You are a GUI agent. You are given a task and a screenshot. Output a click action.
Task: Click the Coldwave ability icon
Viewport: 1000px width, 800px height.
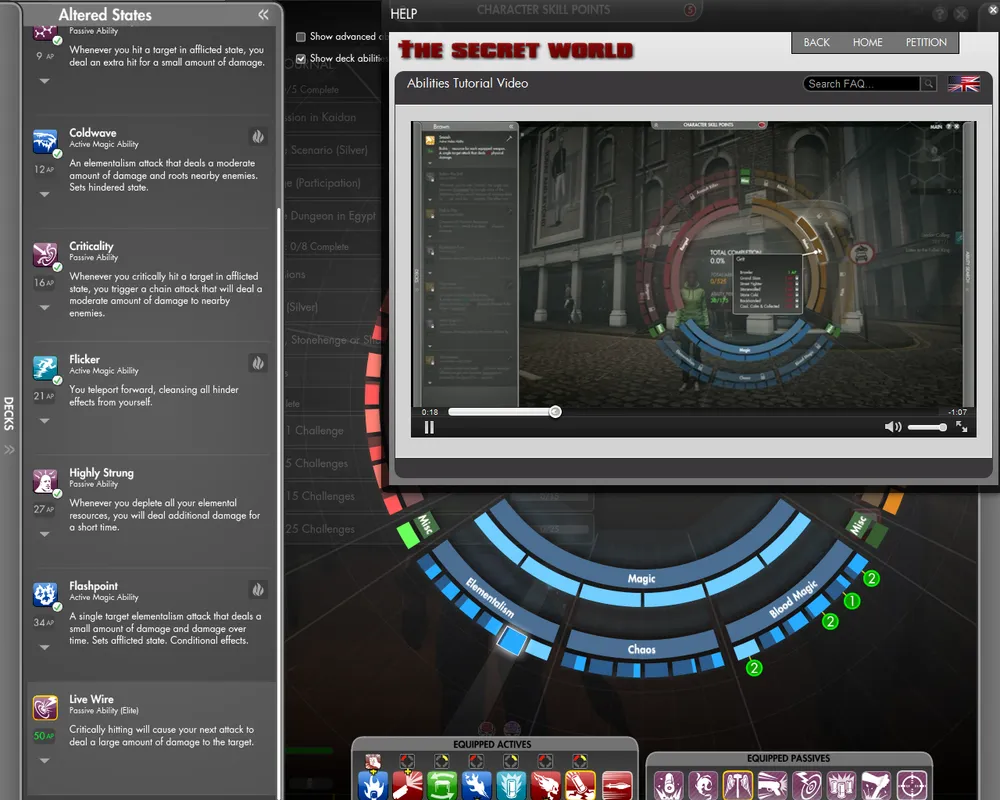[x=45, y=141]
